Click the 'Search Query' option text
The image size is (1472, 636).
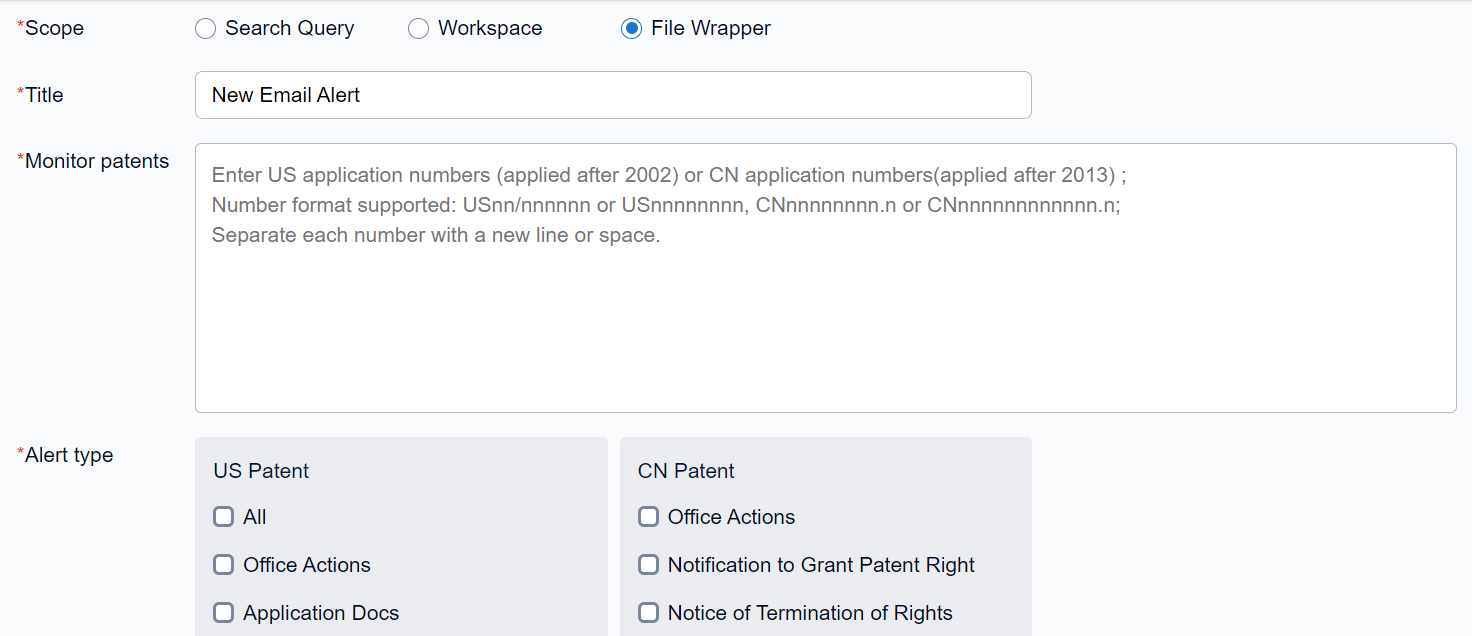[289, 29]
